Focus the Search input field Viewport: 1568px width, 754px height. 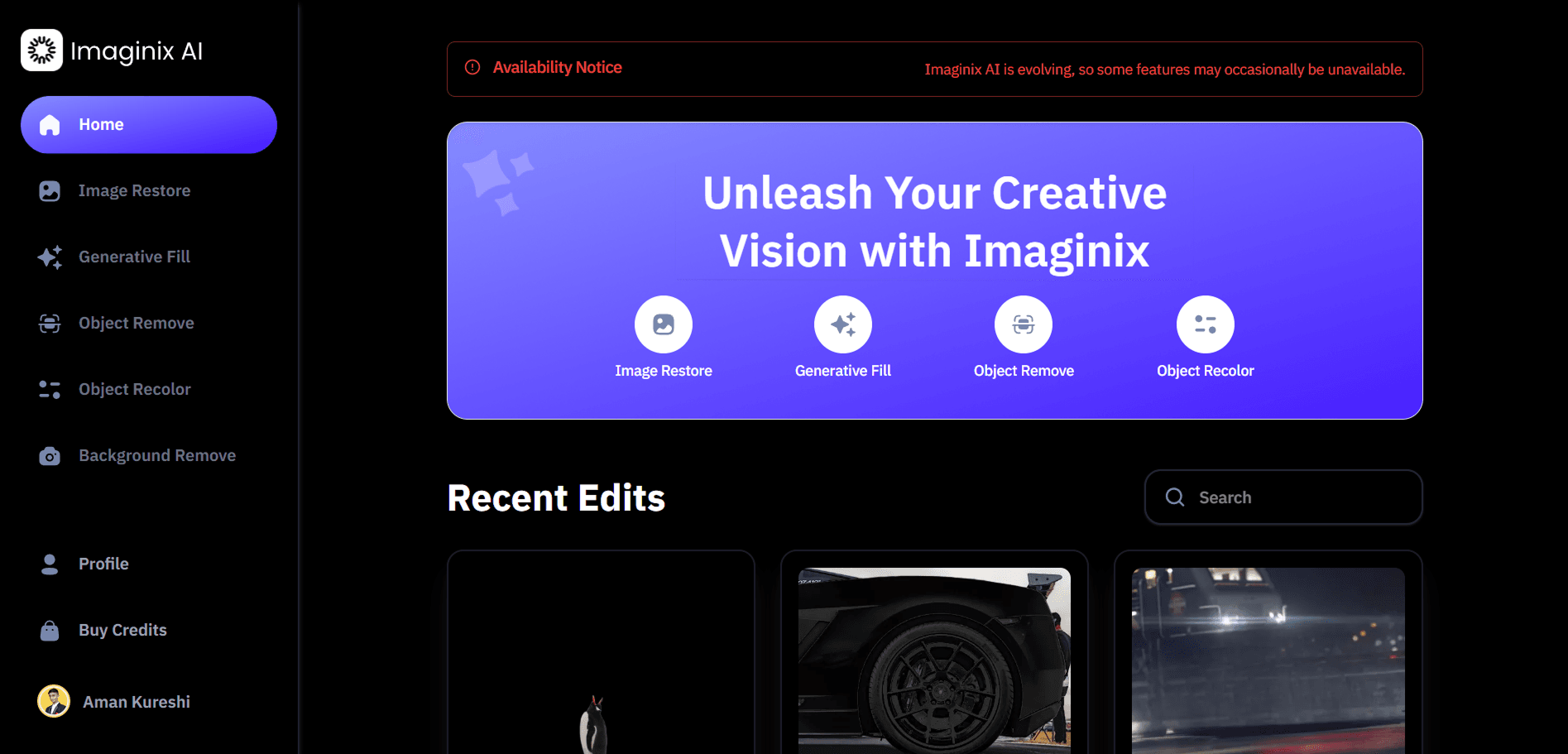pos(1283,497)
